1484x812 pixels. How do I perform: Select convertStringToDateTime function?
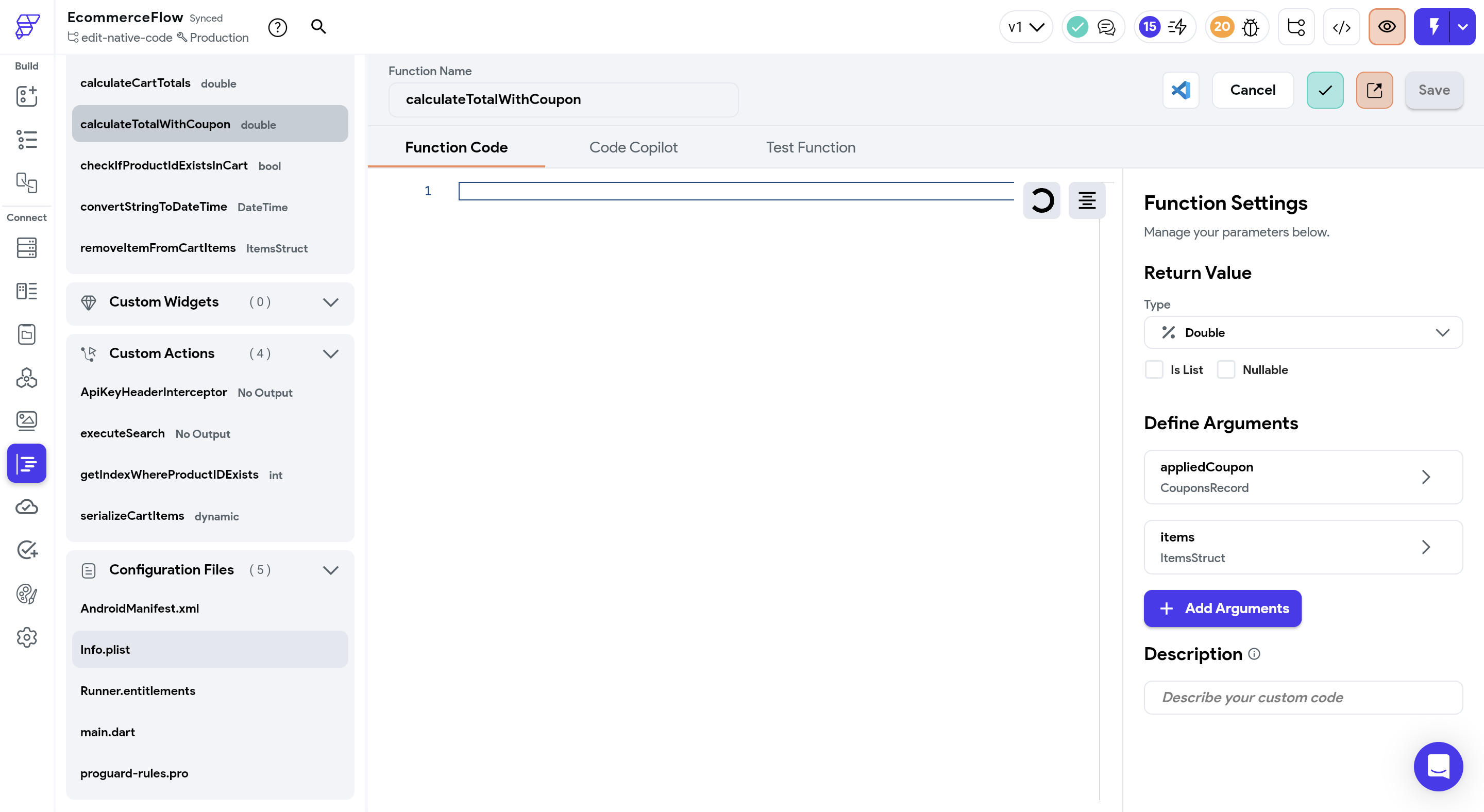(x=210, y=207)
